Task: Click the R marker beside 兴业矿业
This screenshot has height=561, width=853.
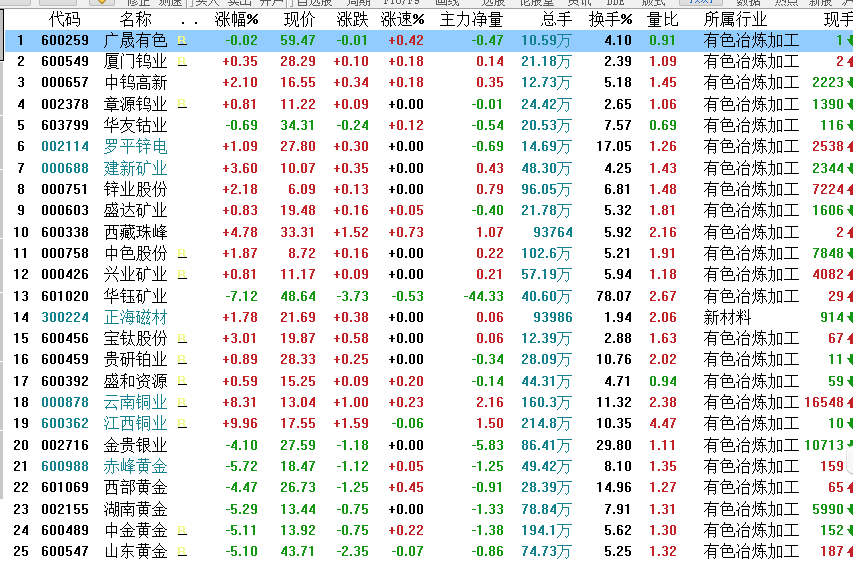Action: point(182,275)
